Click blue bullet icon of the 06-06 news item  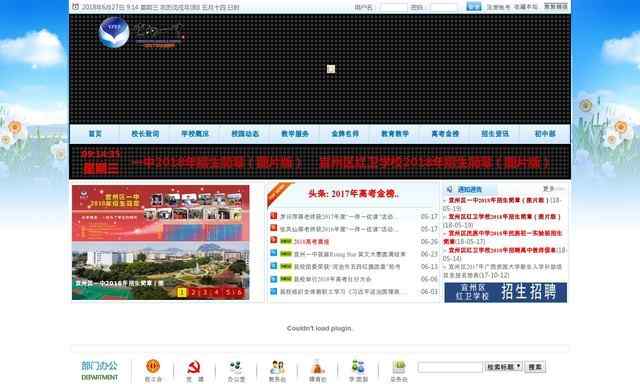[274, 279]
